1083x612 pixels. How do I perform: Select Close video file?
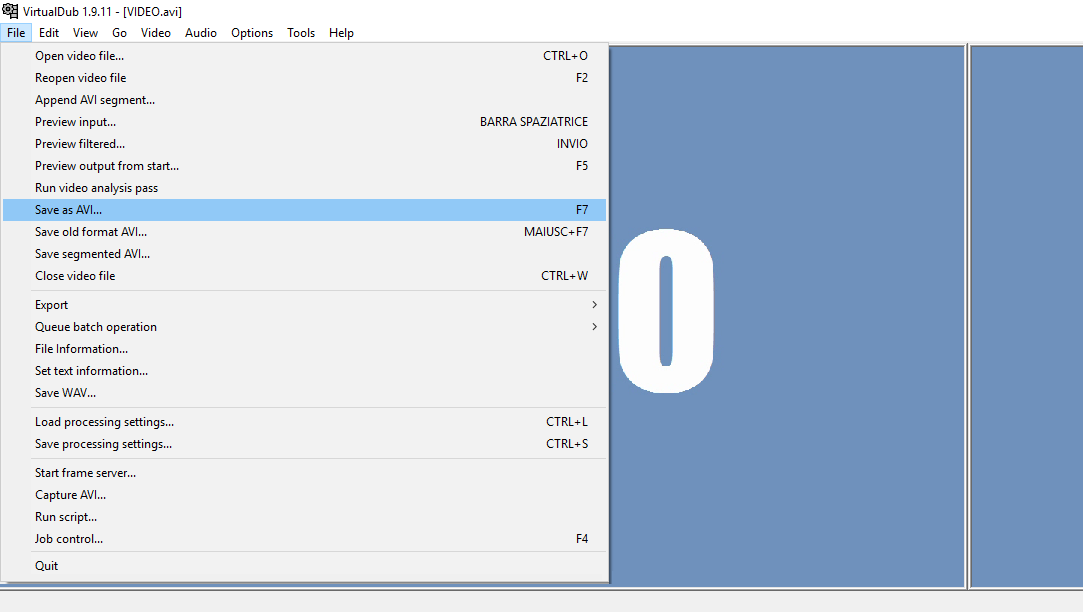(305, 276)
